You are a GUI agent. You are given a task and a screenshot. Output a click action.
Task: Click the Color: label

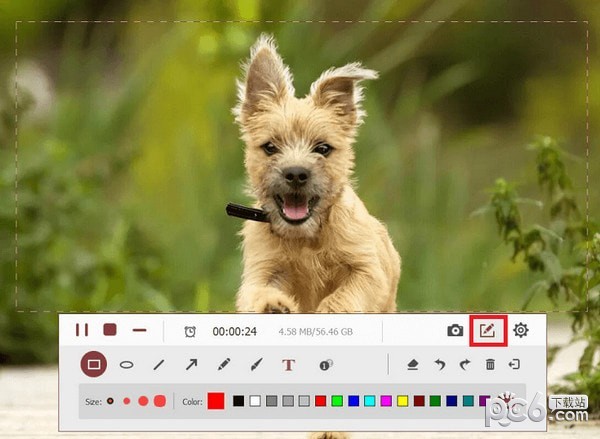coord(192,402)
